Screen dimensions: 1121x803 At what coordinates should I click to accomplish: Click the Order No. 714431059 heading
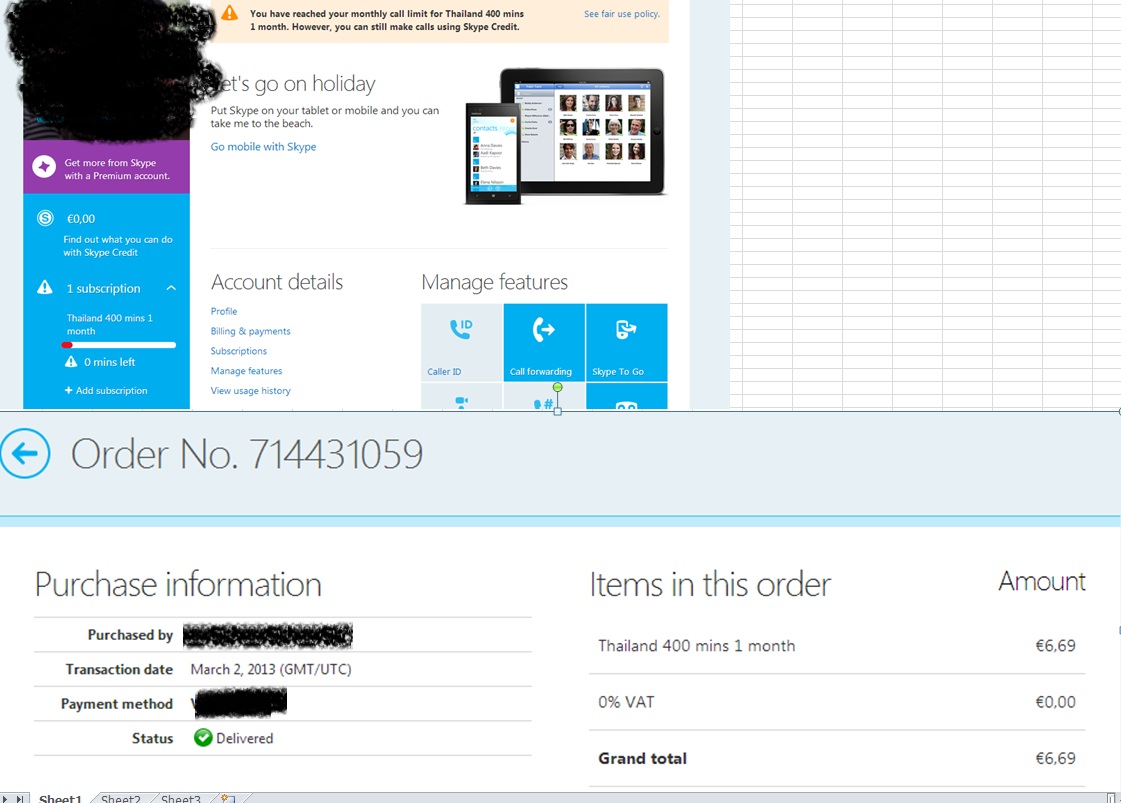click(247, 454)
